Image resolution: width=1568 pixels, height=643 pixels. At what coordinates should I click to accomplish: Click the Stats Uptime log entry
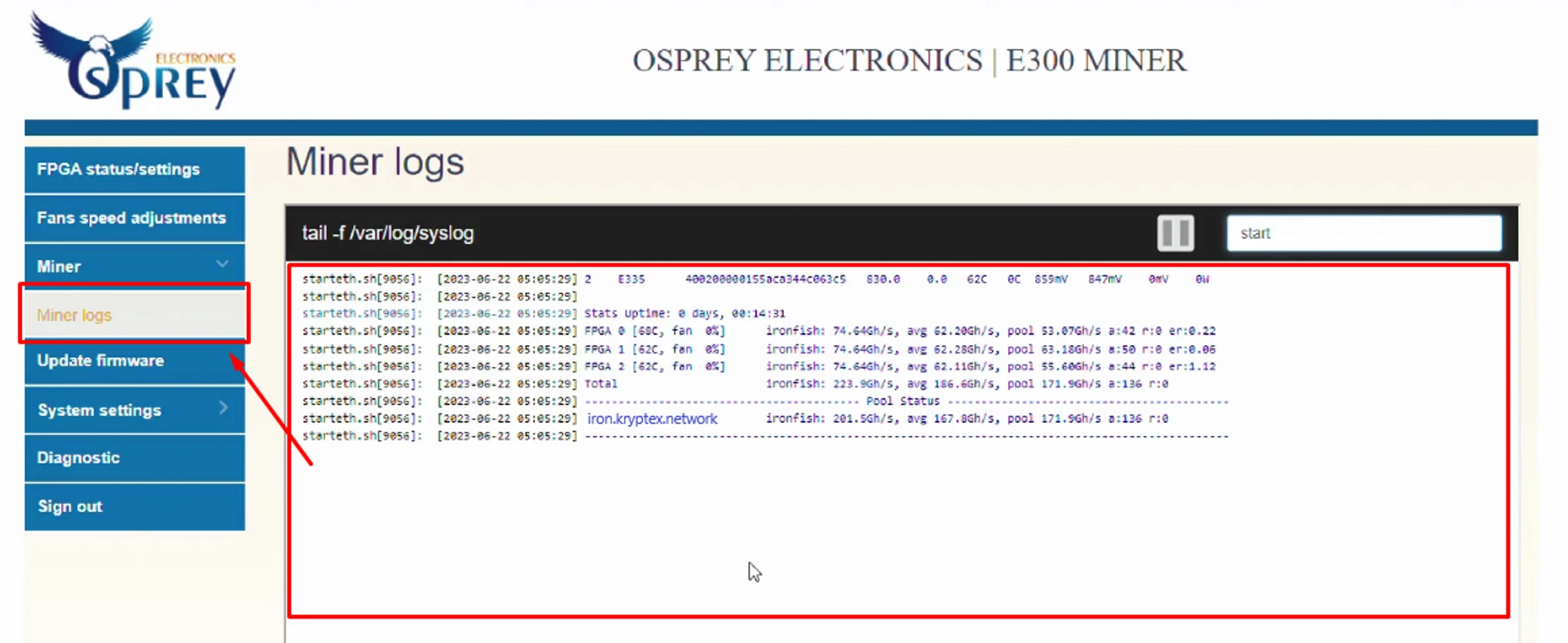(x=684, y=314)
